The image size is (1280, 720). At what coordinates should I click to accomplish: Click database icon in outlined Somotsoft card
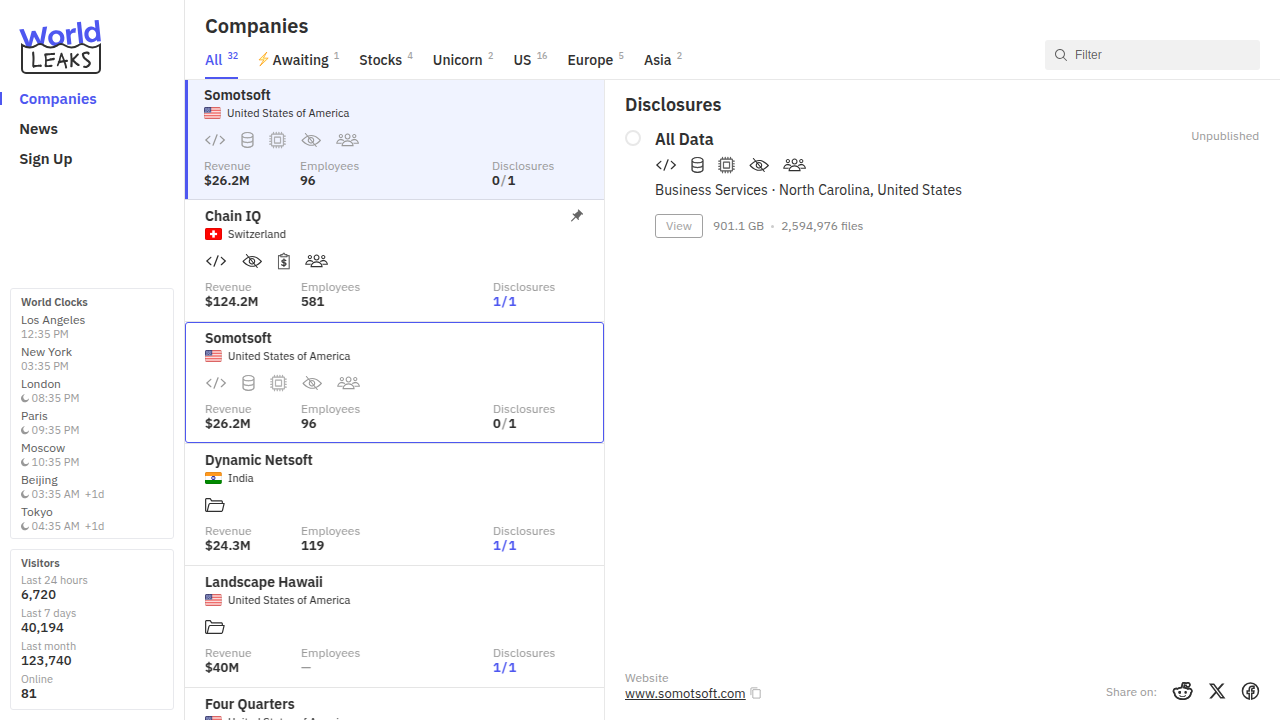tap(248, 383)
